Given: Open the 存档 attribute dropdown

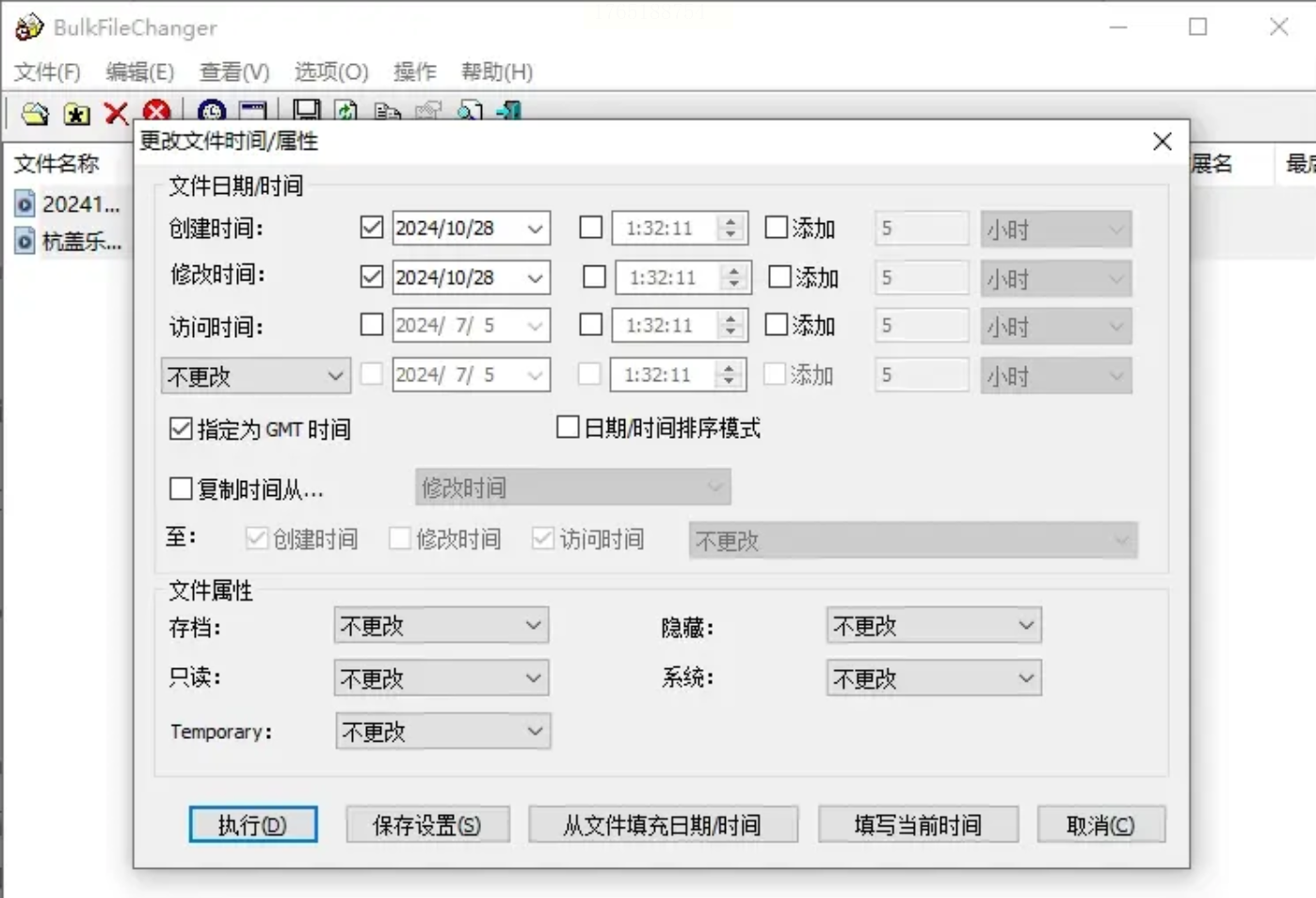Looking at the screenshot, I should [441, 625].
